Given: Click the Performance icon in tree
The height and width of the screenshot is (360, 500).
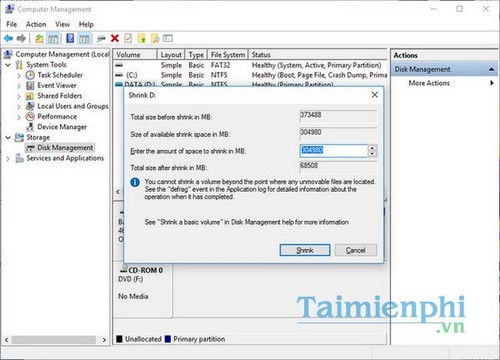Looking at the screenshot, I should pos(30,116).
